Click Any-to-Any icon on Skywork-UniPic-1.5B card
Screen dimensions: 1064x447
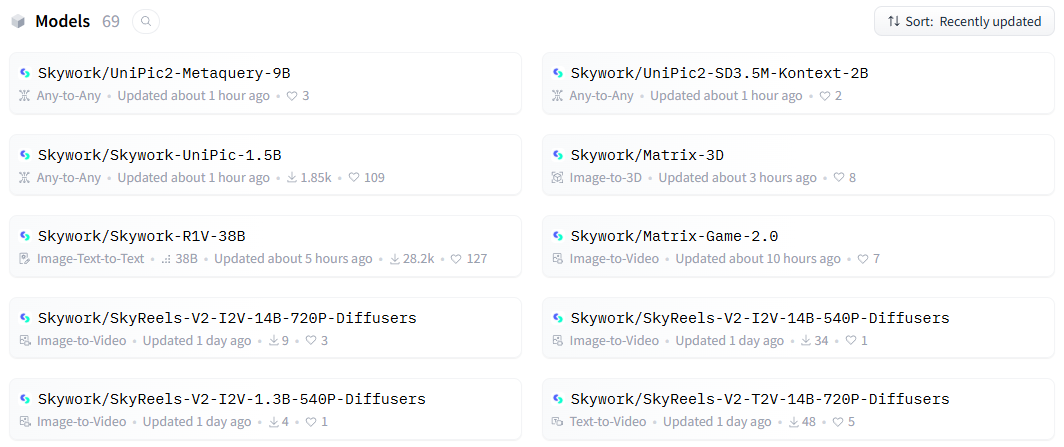(x=25, y=178)
